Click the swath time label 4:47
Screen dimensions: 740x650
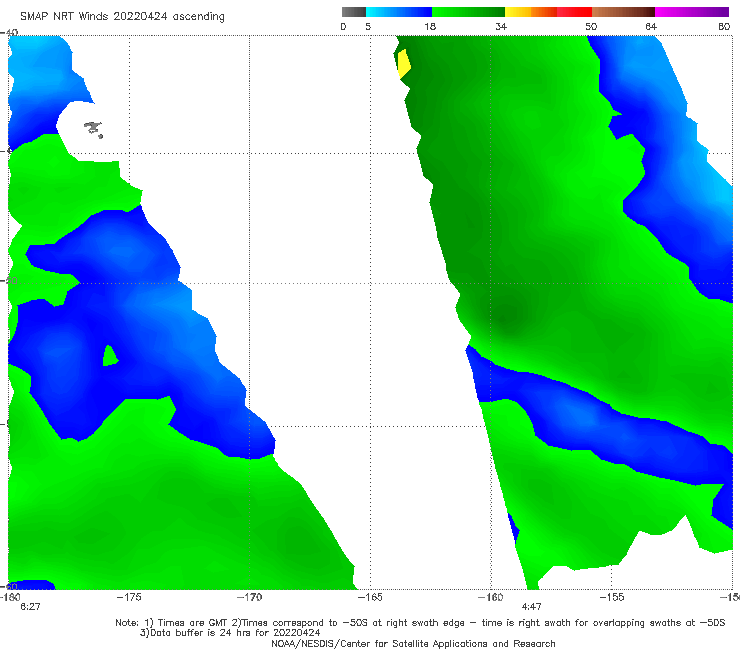[531, 607]
